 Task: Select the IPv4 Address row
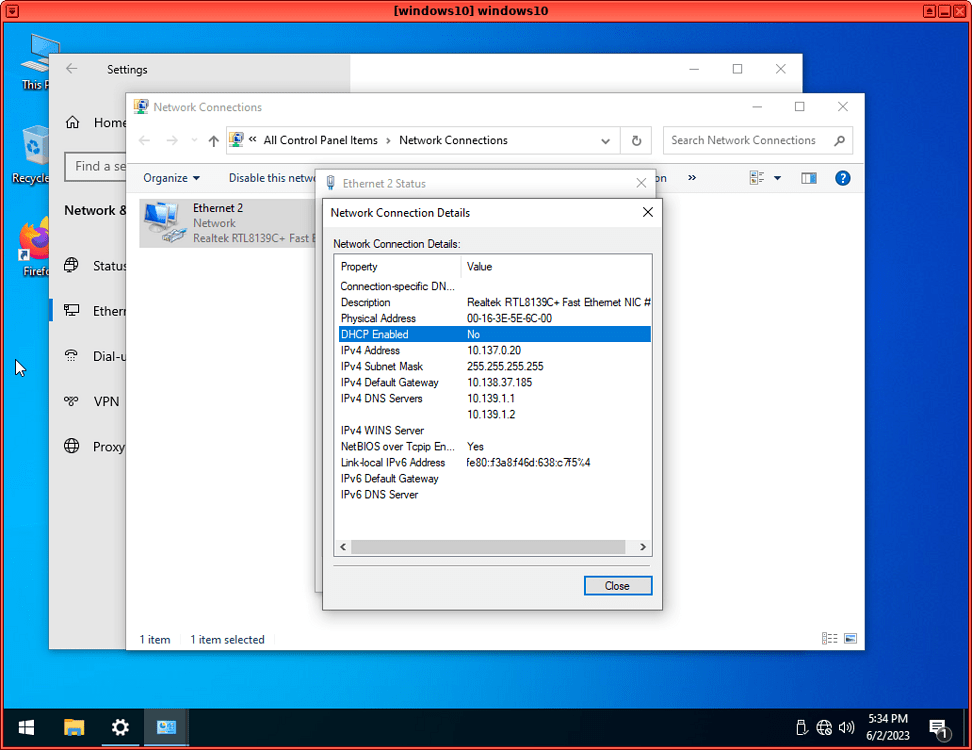495,350
